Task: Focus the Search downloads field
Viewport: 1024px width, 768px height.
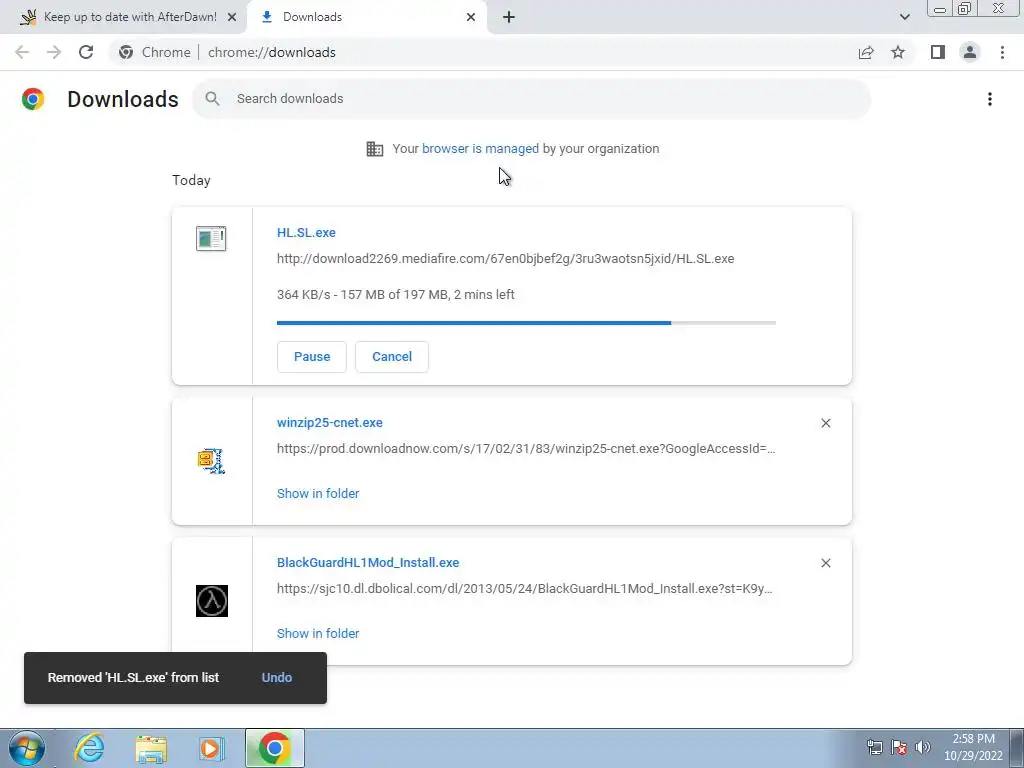Action: click(x=532, y=99)
